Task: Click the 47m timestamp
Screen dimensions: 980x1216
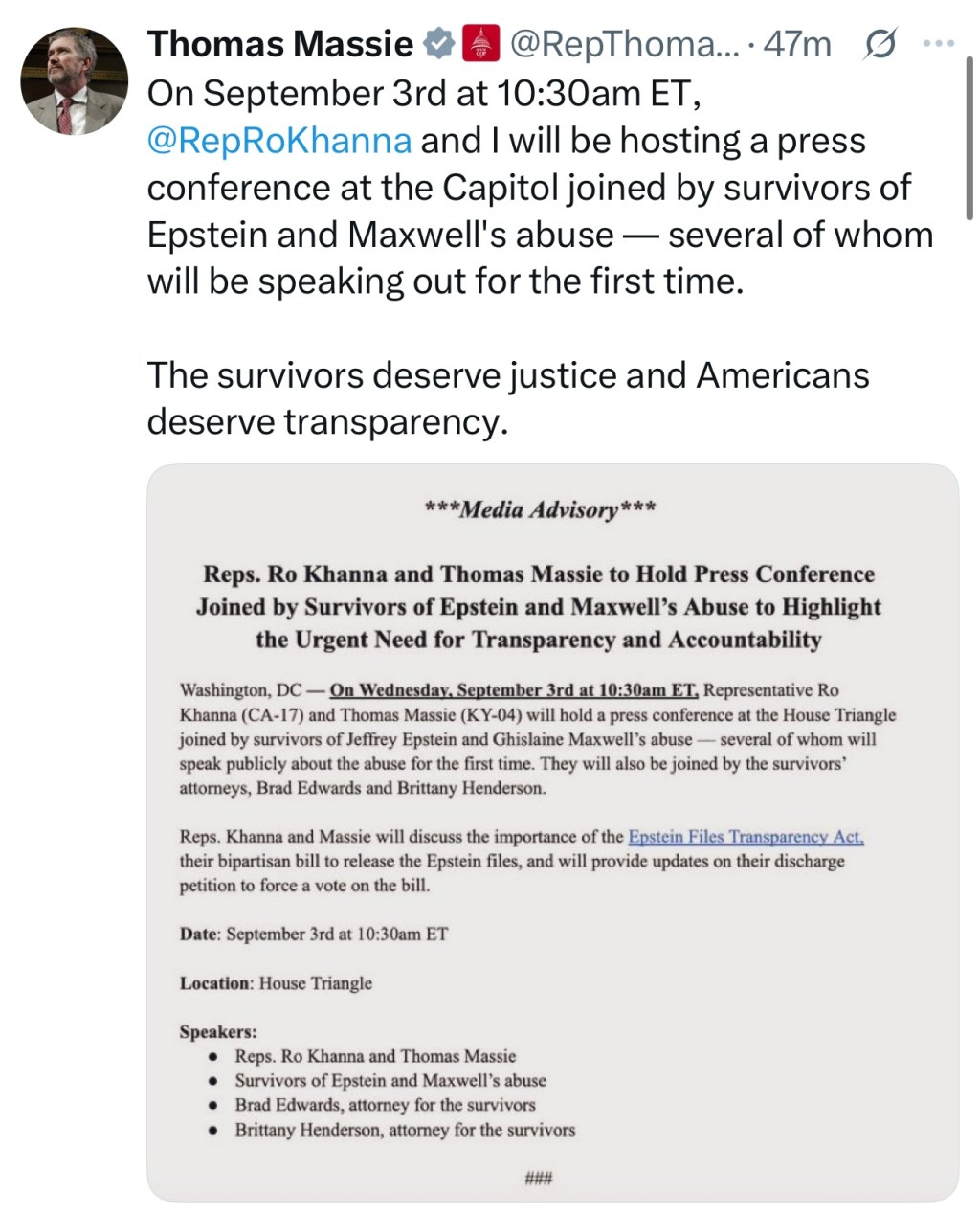Action: (x=797, y=42)
